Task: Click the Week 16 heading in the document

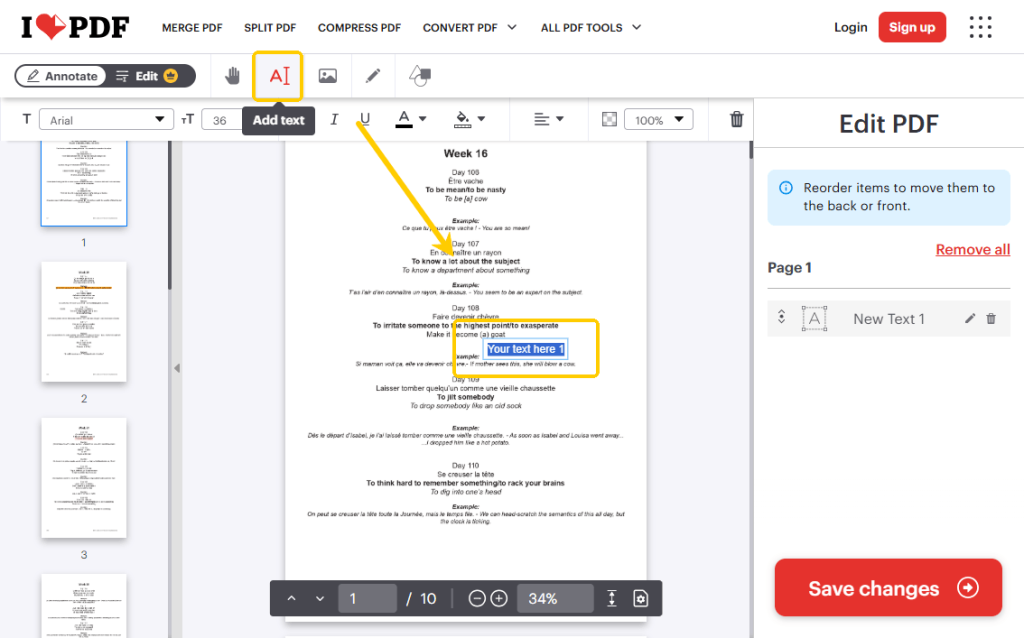Action: (x=466, y=153)
